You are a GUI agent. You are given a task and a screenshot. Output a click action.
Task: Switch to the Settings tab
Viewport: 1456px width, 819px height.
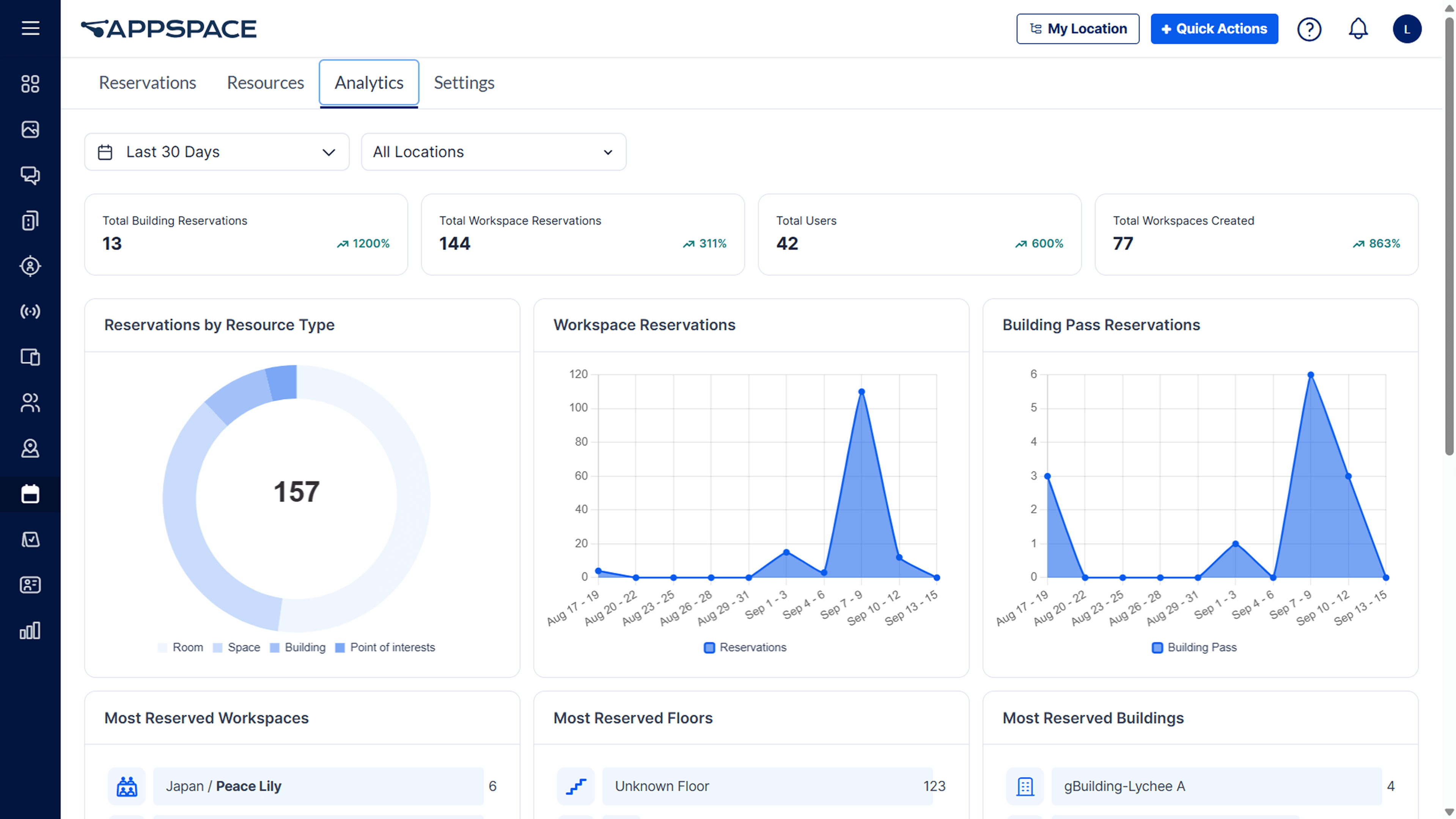tap(464, 83)
